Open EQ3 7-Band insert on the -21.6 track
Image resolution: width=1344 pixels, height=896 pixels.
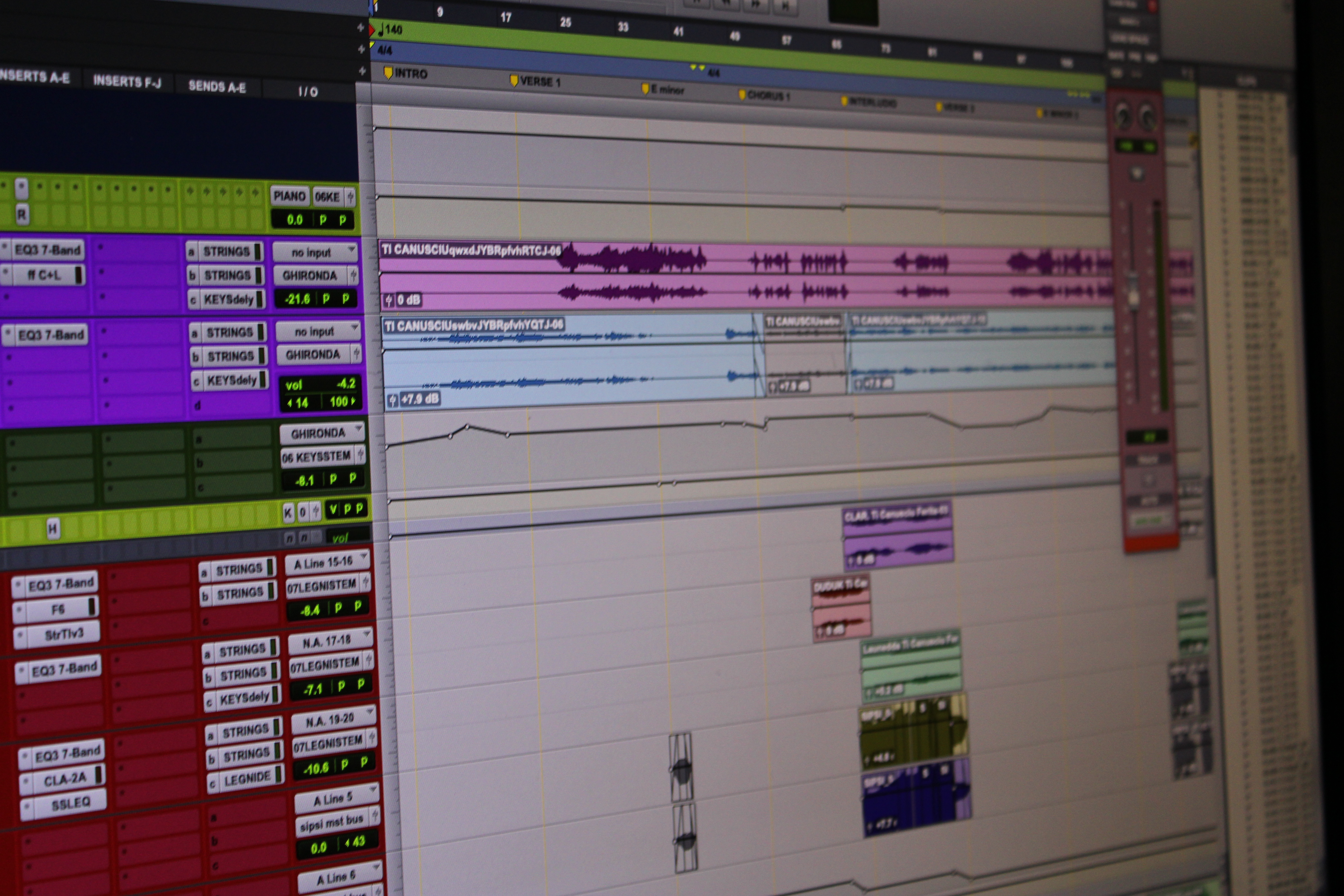tap(47, 250)
